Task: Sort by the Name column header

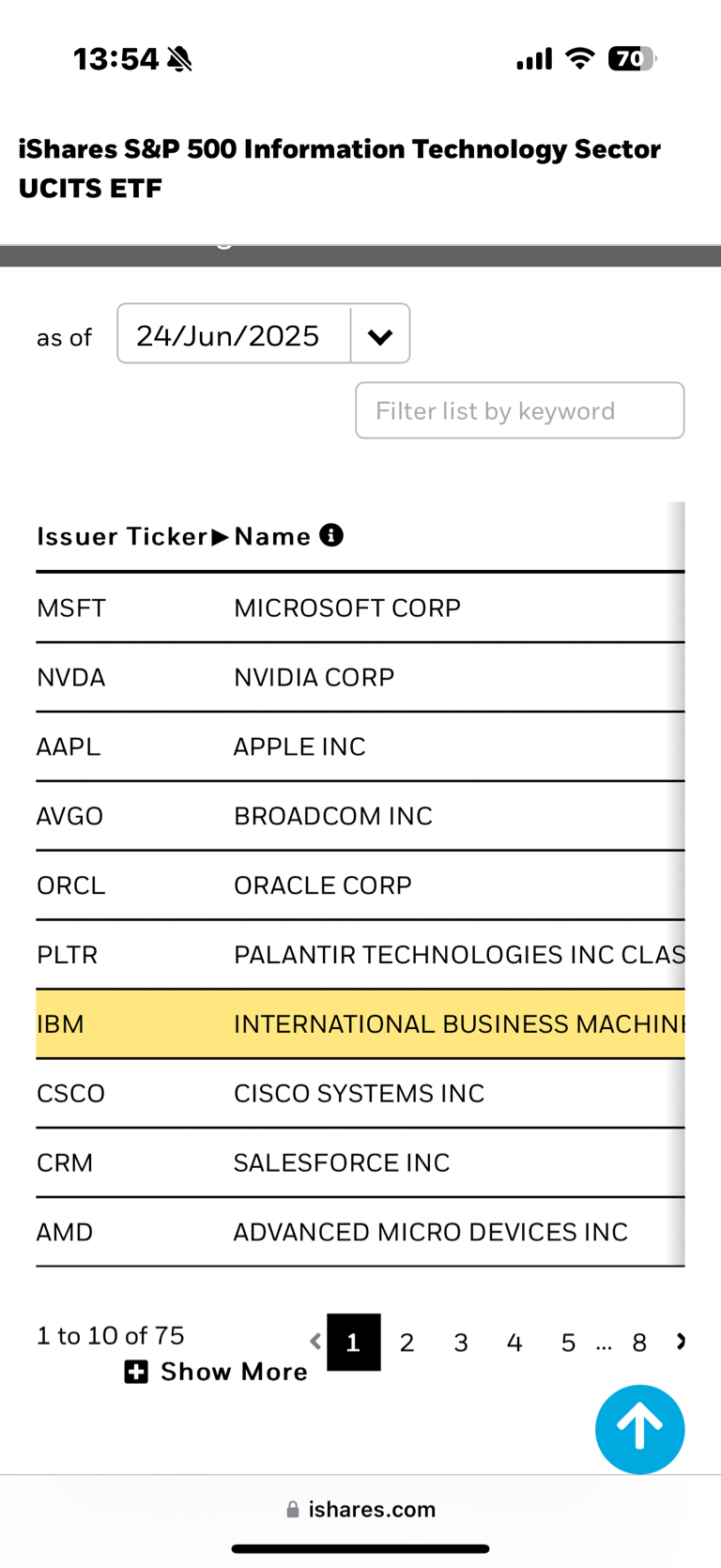Action: 272,536
